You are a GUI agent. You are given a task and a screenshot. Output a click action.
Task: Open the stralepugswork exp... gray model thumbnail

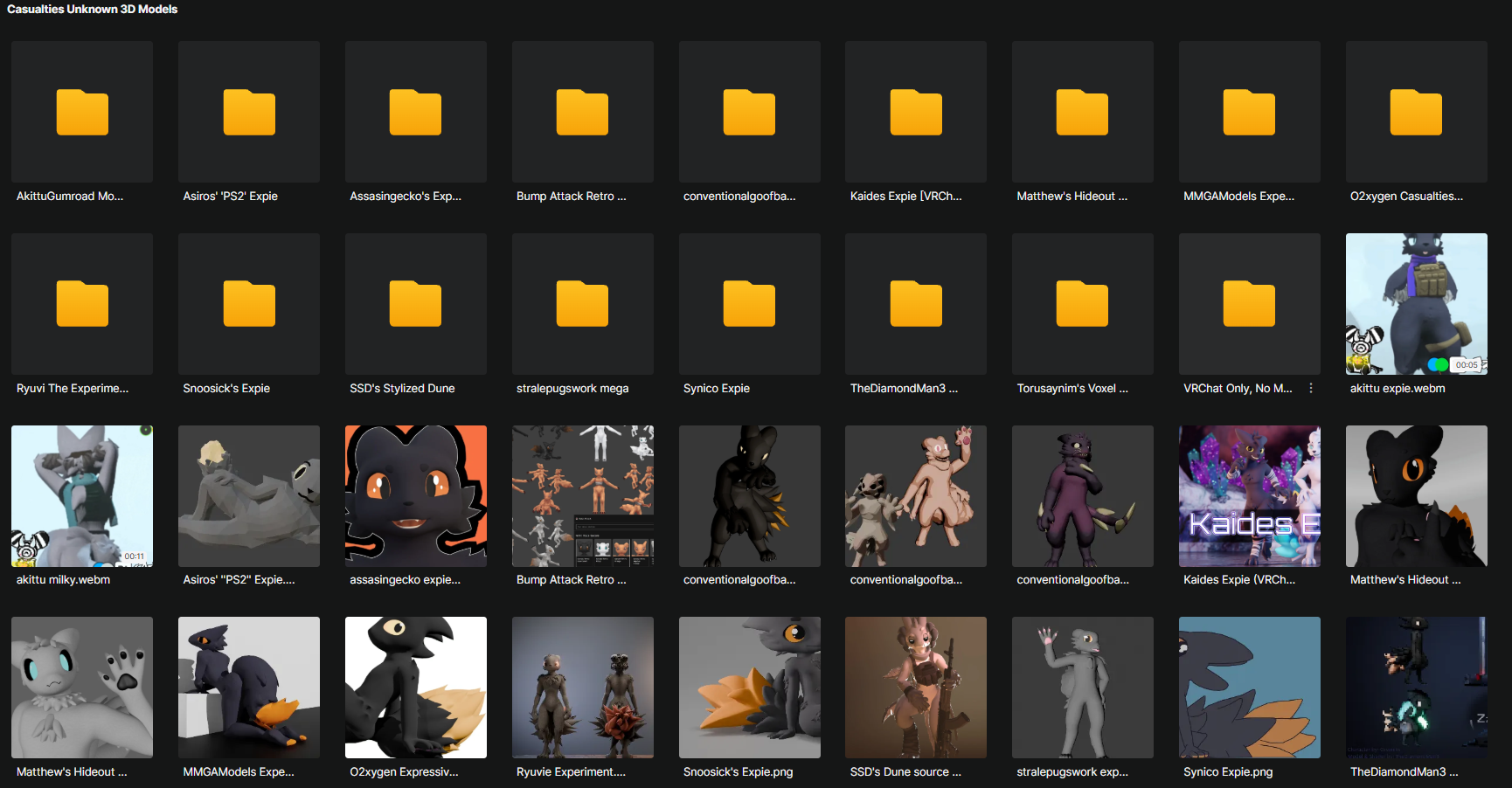(1083, 688)
